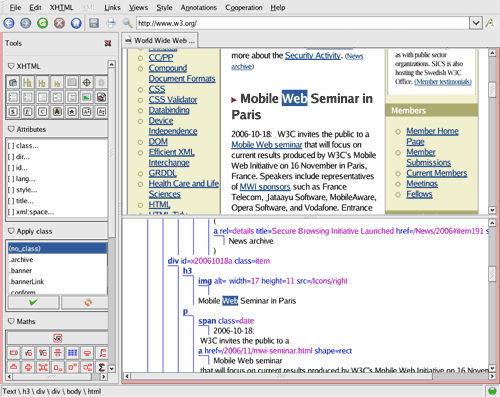500x397 pixels.
Task: Click the Save document floppy icon
Action: coord(94,23)
